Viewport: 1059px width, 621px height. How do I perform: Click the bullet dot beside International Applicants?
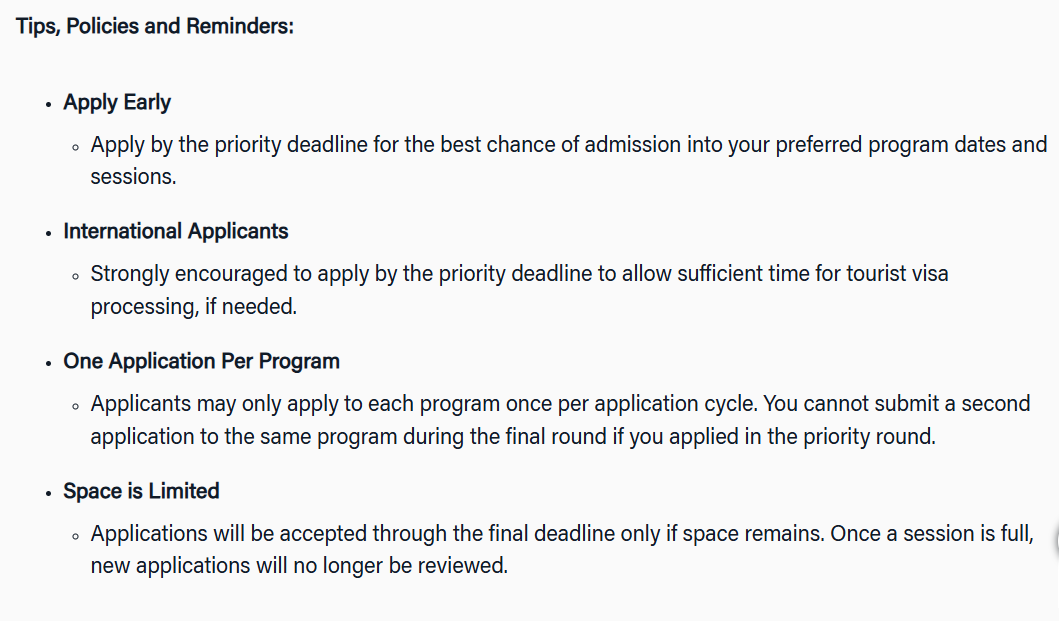pyautogui.click(x=48, y=233)
